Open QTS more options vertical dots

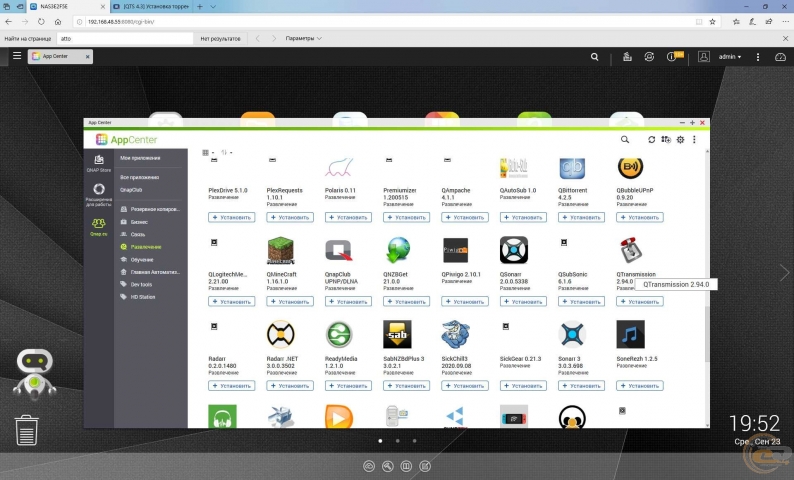(758, 57)
